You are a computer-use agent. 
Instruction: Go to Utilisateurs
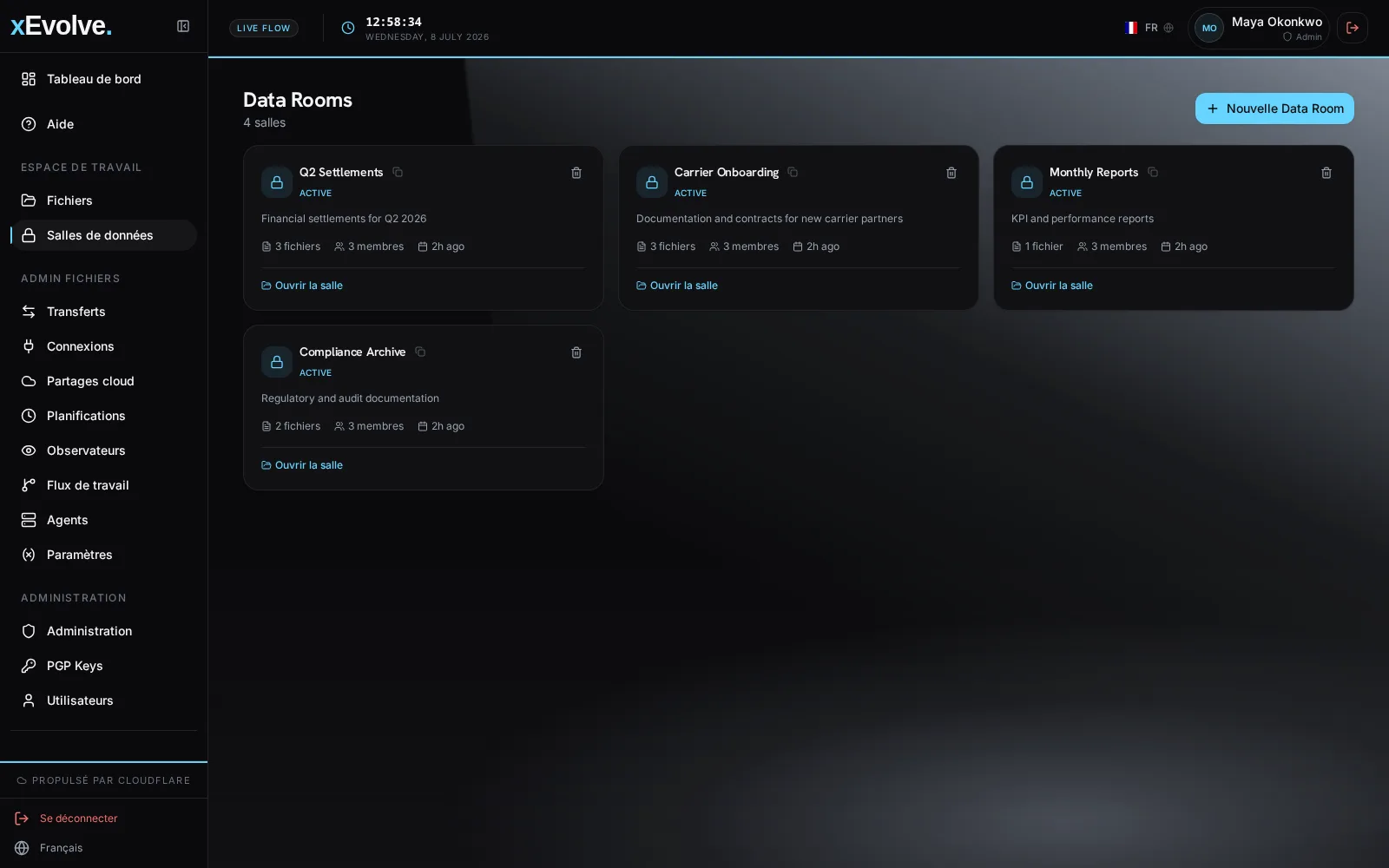tap(103, 700)
